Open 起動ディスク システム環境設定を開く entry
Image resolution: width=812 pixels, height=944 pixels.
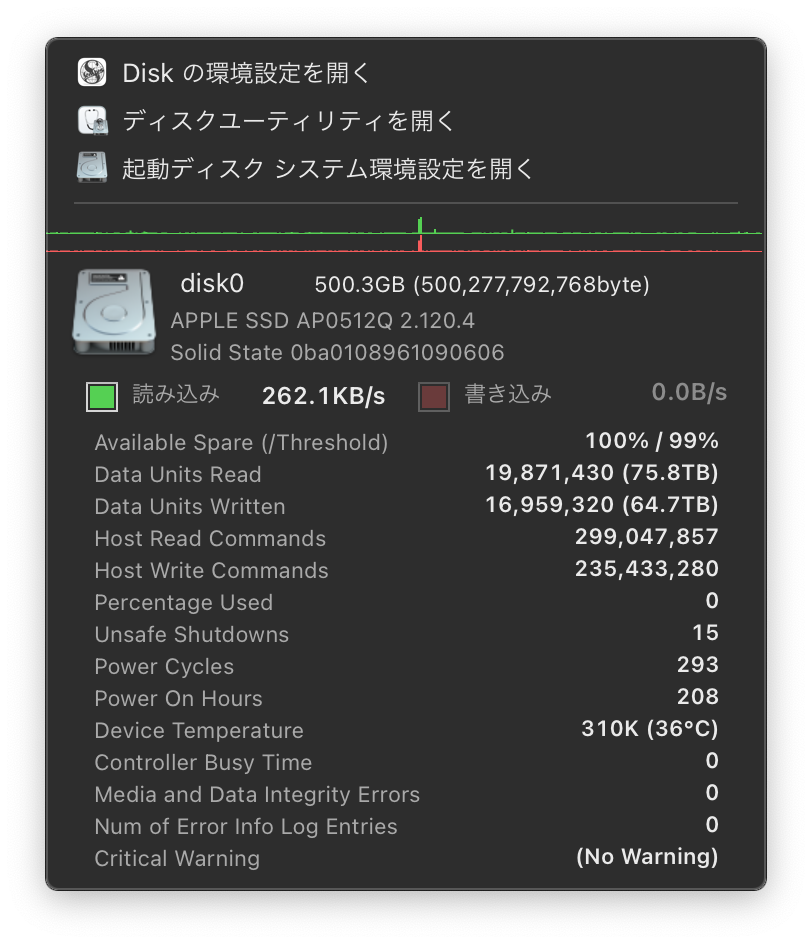pos(327,168)
